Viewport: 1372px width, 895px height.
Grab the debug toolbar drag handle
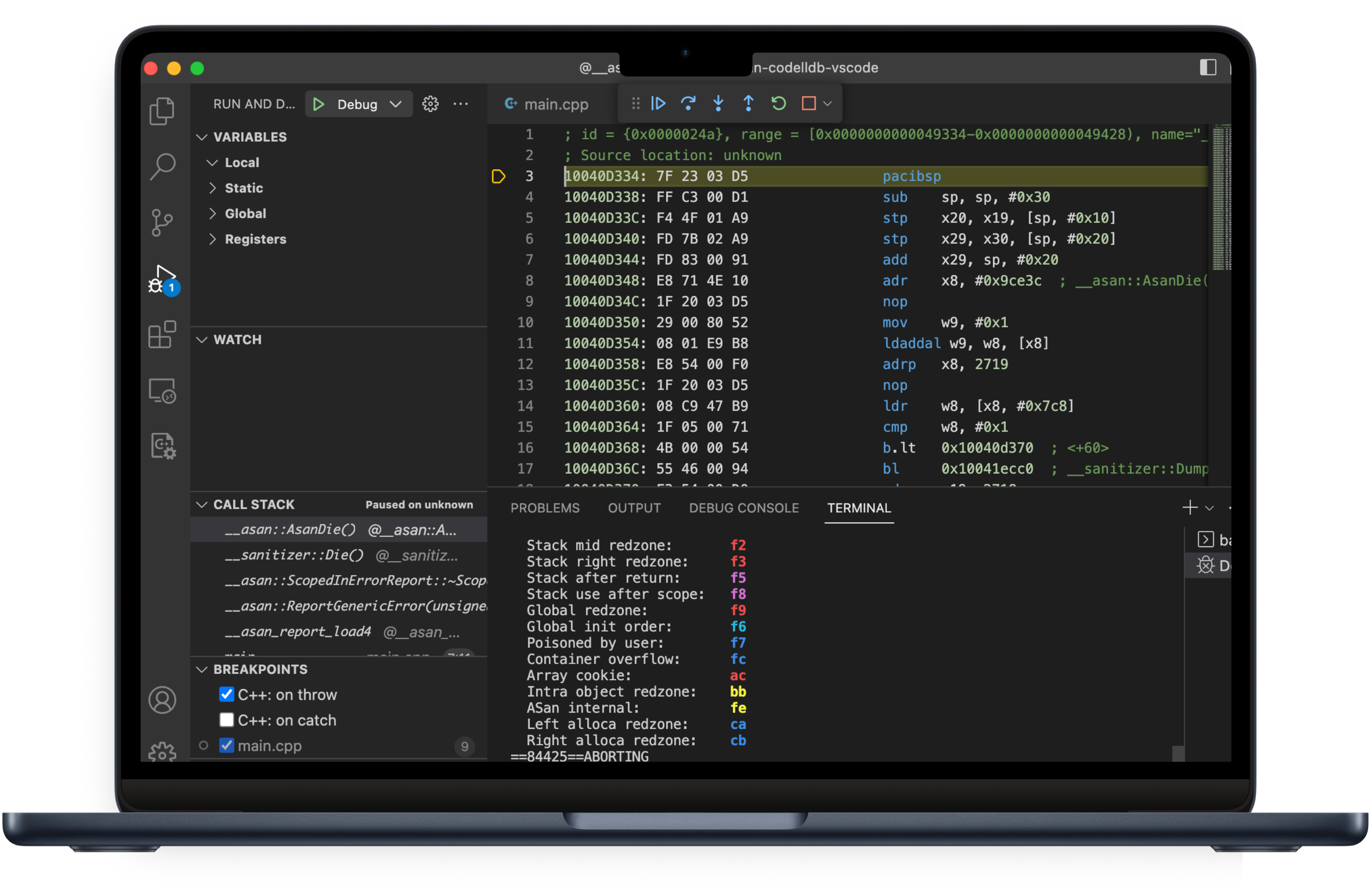(x=635, y=103)
